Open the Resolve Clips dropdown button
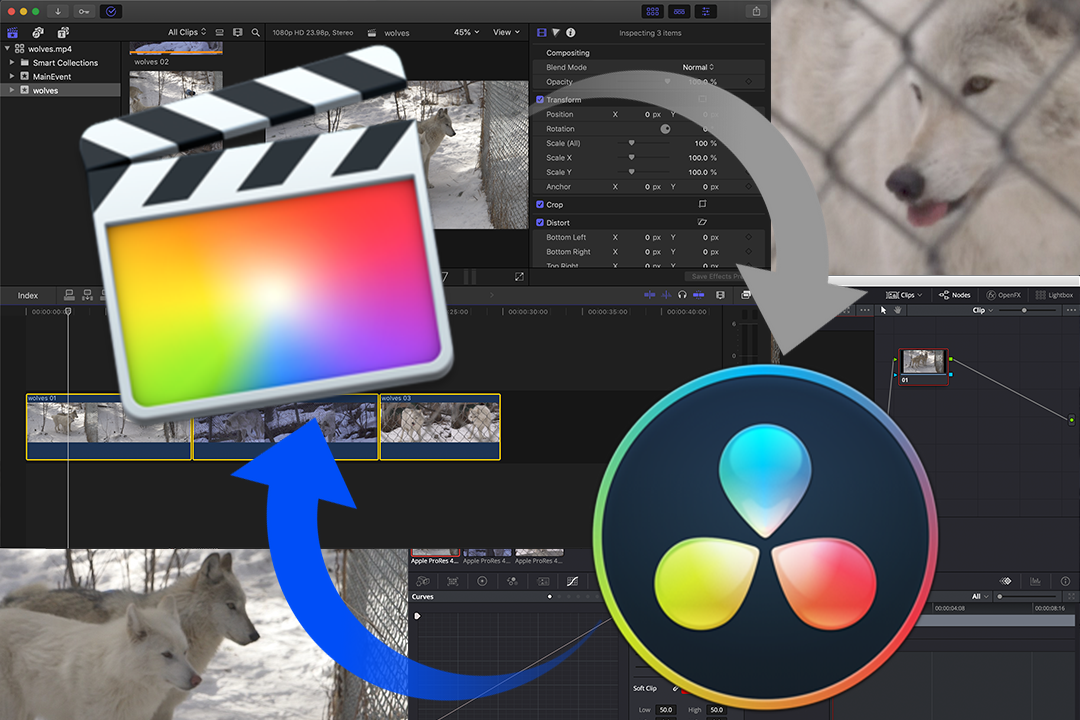This screenshot has width=1080, height=720. coord(904,295)
